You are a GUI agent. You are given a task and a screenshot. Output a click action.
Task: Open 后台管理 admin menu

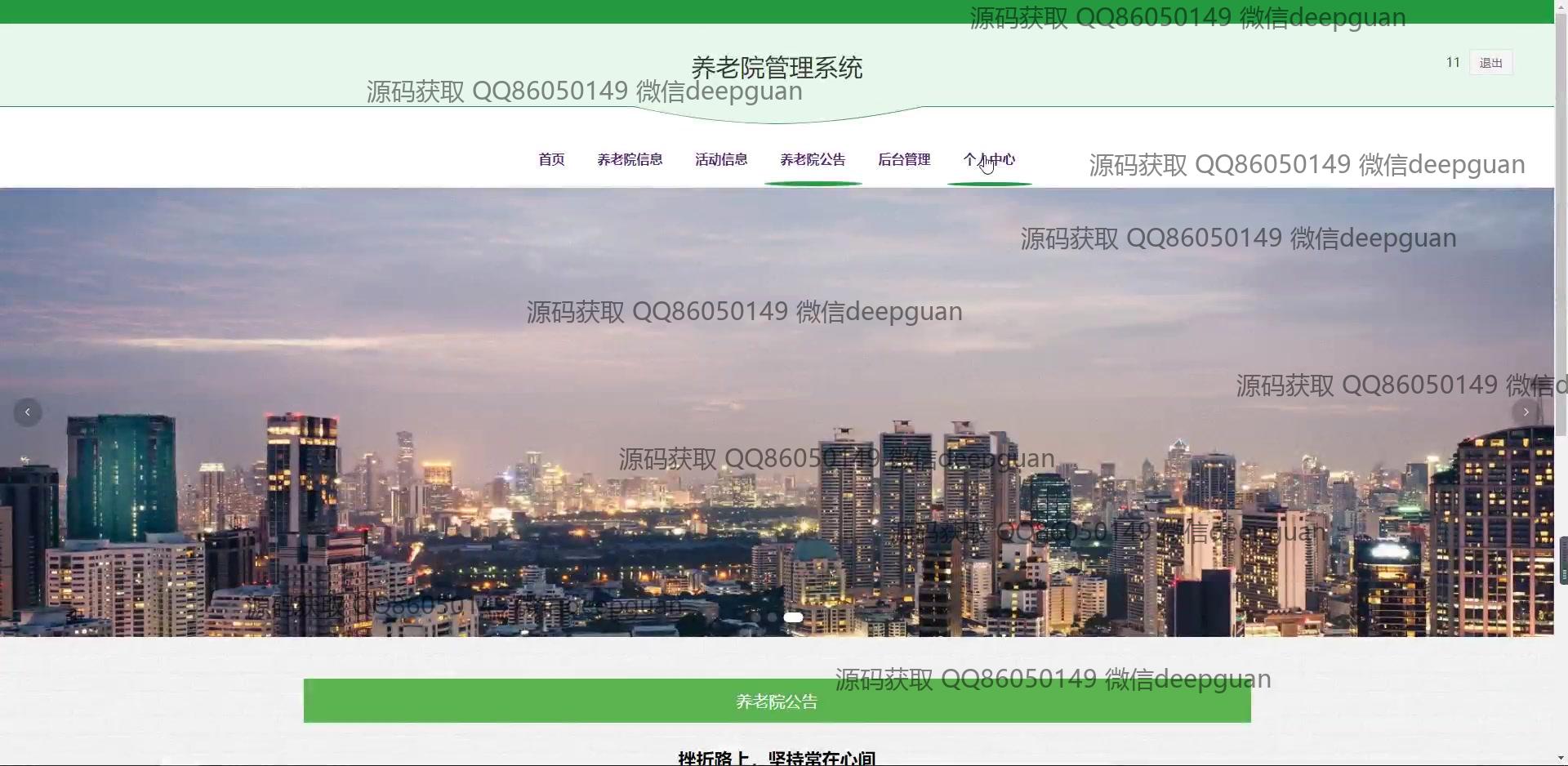point(904,159)
